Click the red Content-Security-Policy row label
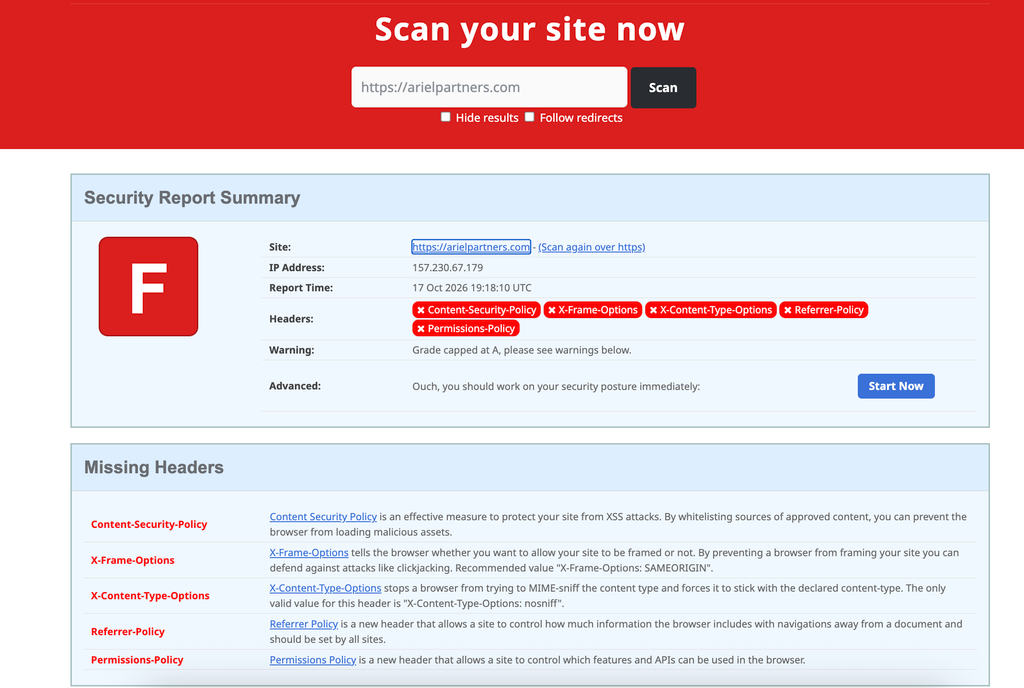The image size is (1024, 688). [x=149, y=524]
